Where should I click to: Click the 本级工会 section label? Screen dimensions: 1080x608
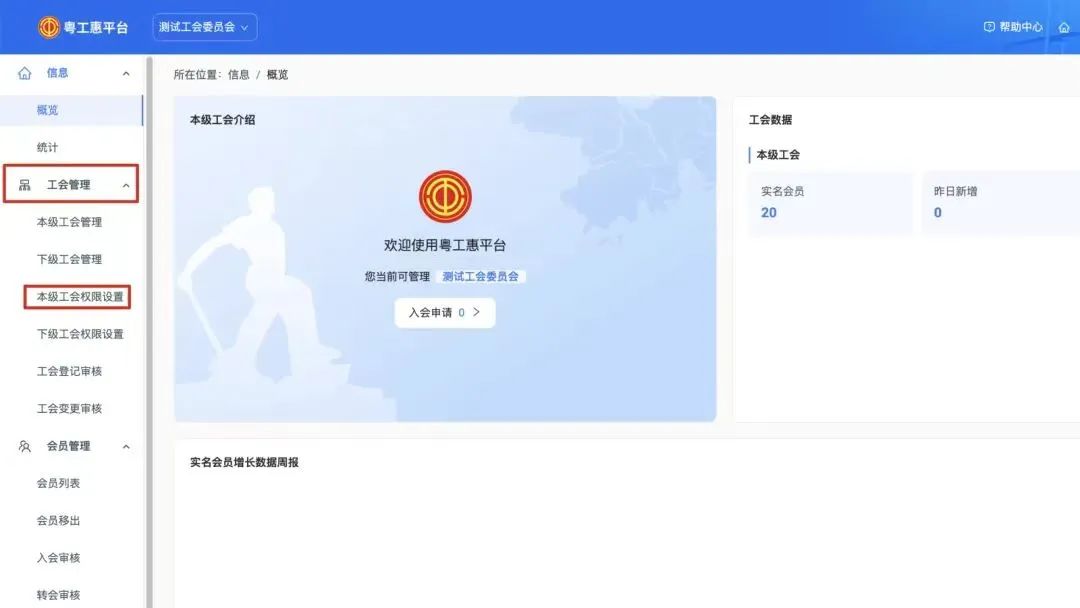pyautogui.click(x=778, y=155)
